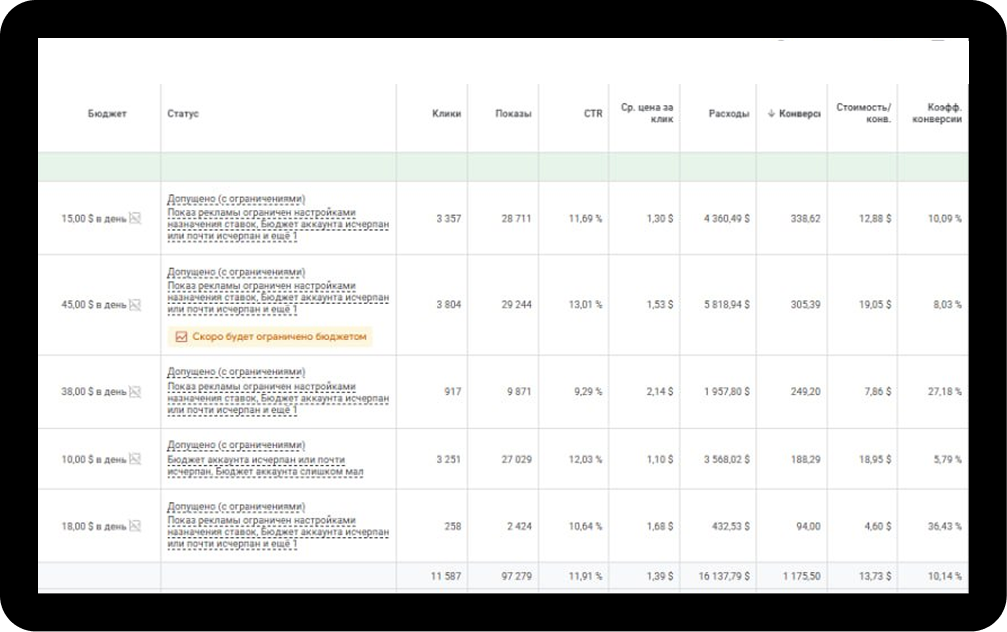The image size is (1007, 632).
Task: Sort by the Показы column header
Action: point(513,114)
